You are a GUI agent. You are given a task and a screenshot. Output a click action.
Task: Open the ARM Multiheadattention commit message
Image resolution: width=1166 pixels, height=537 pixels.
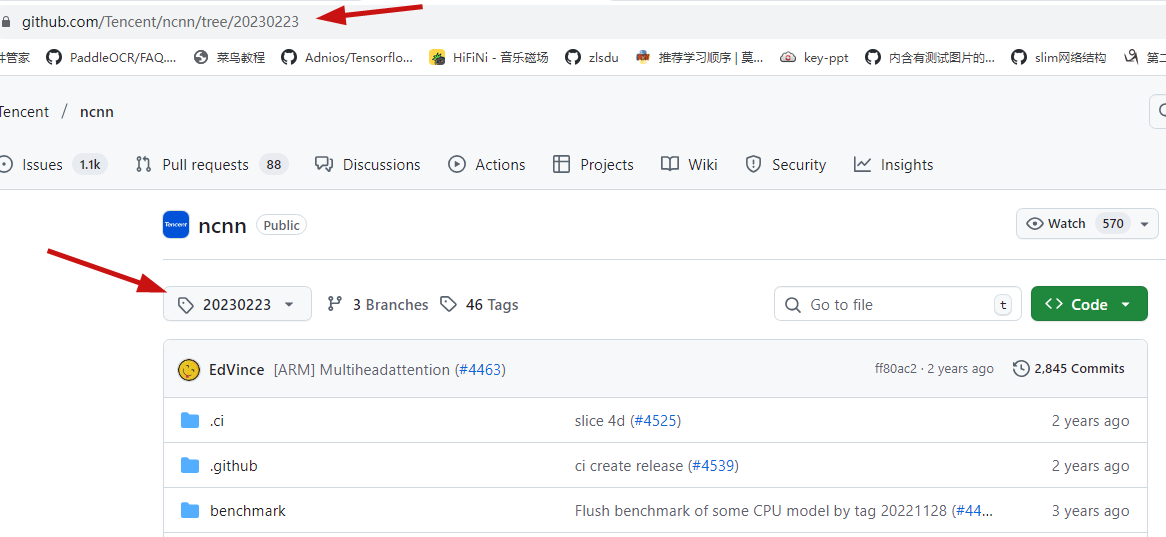(x=361, y=370)
